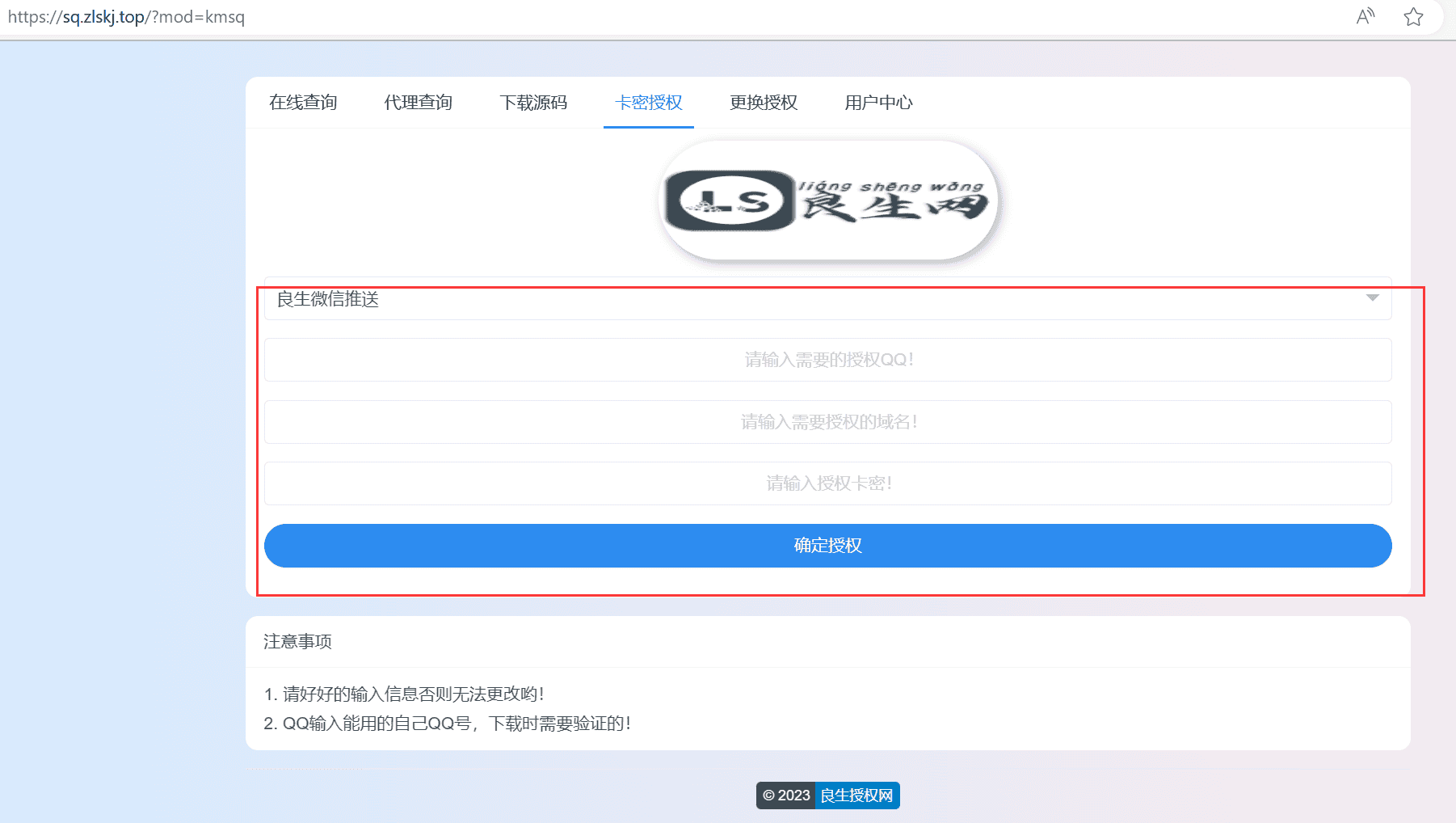
Task: Open the 更换授权 section
Action: [763, 103]
